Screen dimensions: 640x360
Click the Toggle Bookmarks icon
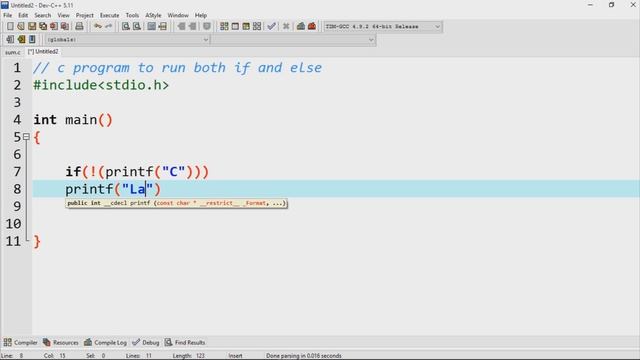[21, 40]
